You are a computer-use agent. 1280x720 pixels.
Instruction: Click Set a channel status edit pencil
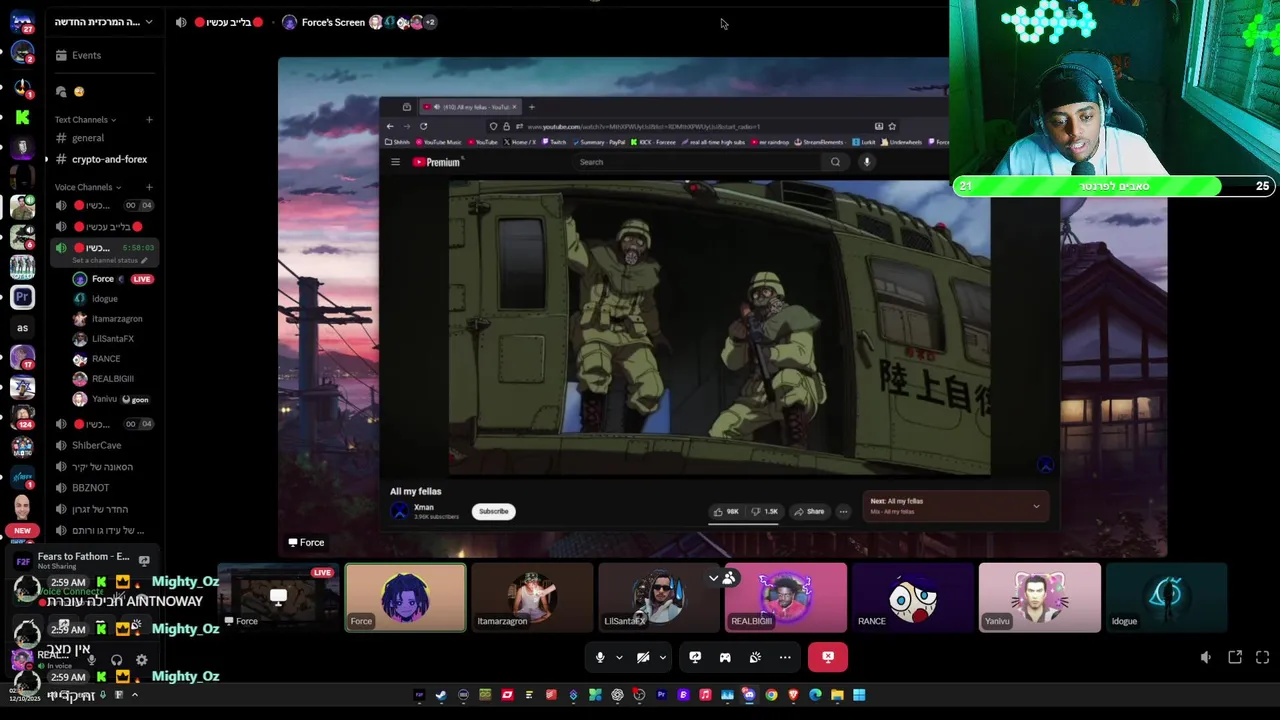coord(144,261)
